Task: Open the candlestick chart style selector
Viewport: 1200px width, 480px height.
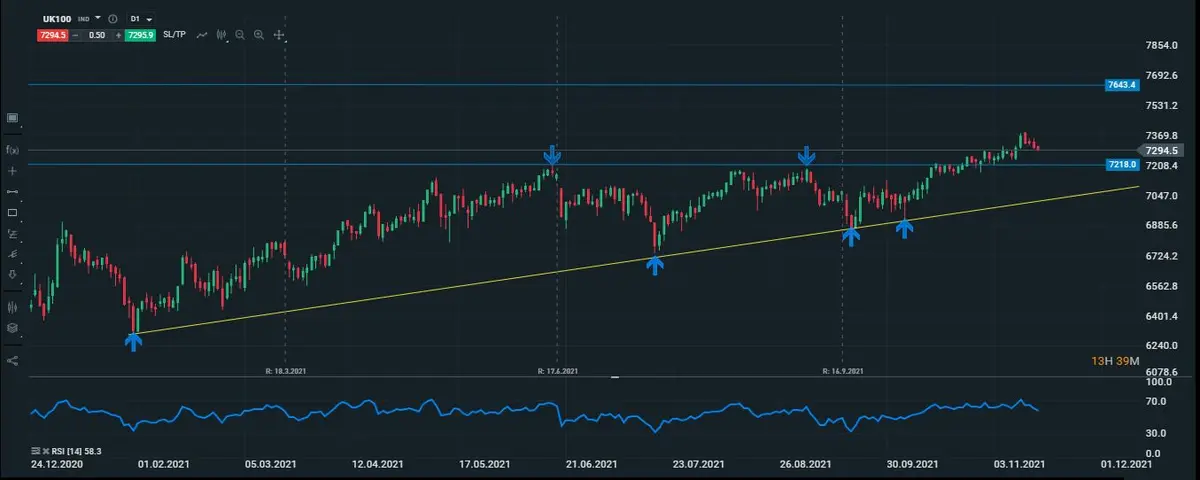Action: point(220,35)
